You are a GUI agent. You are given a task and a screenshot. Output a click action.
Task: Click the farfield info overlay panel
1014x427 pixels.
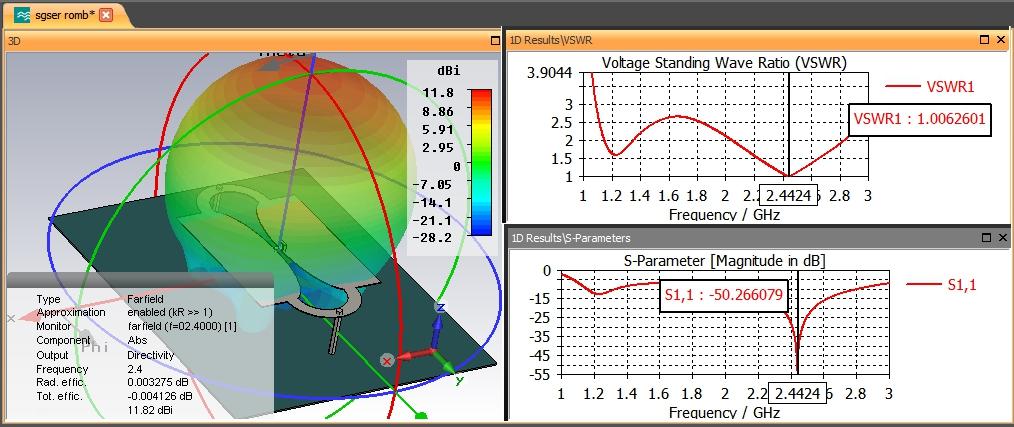click(140, 346)
